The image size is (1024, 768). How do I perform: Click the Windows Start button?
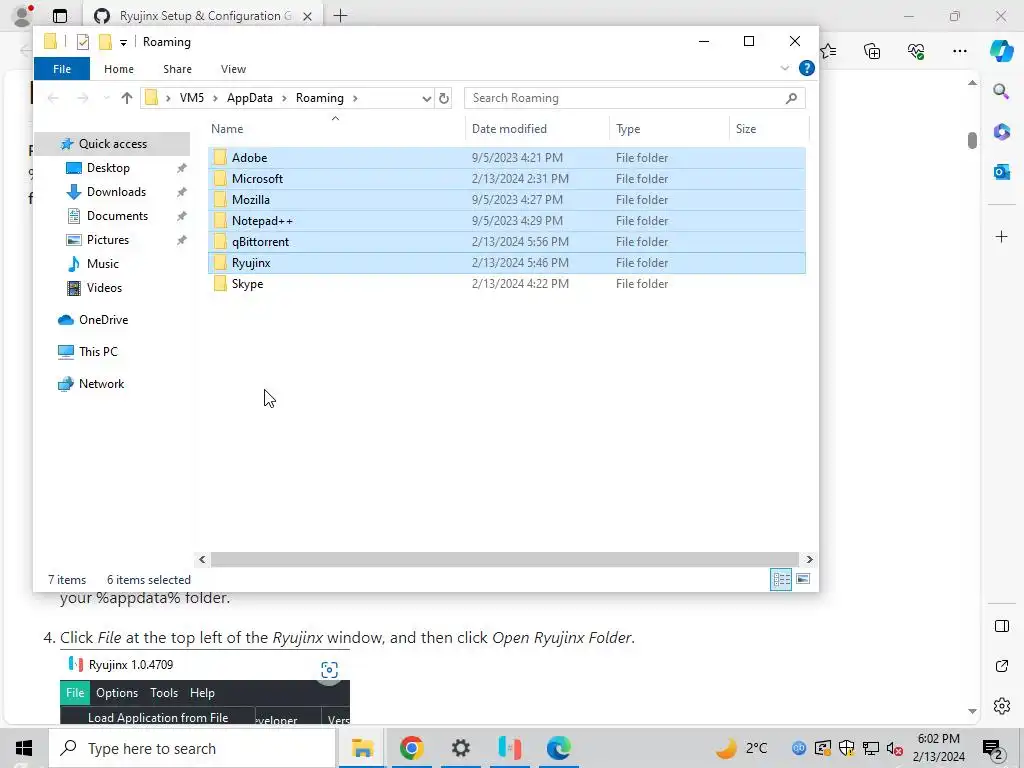(x=24, y=748)
